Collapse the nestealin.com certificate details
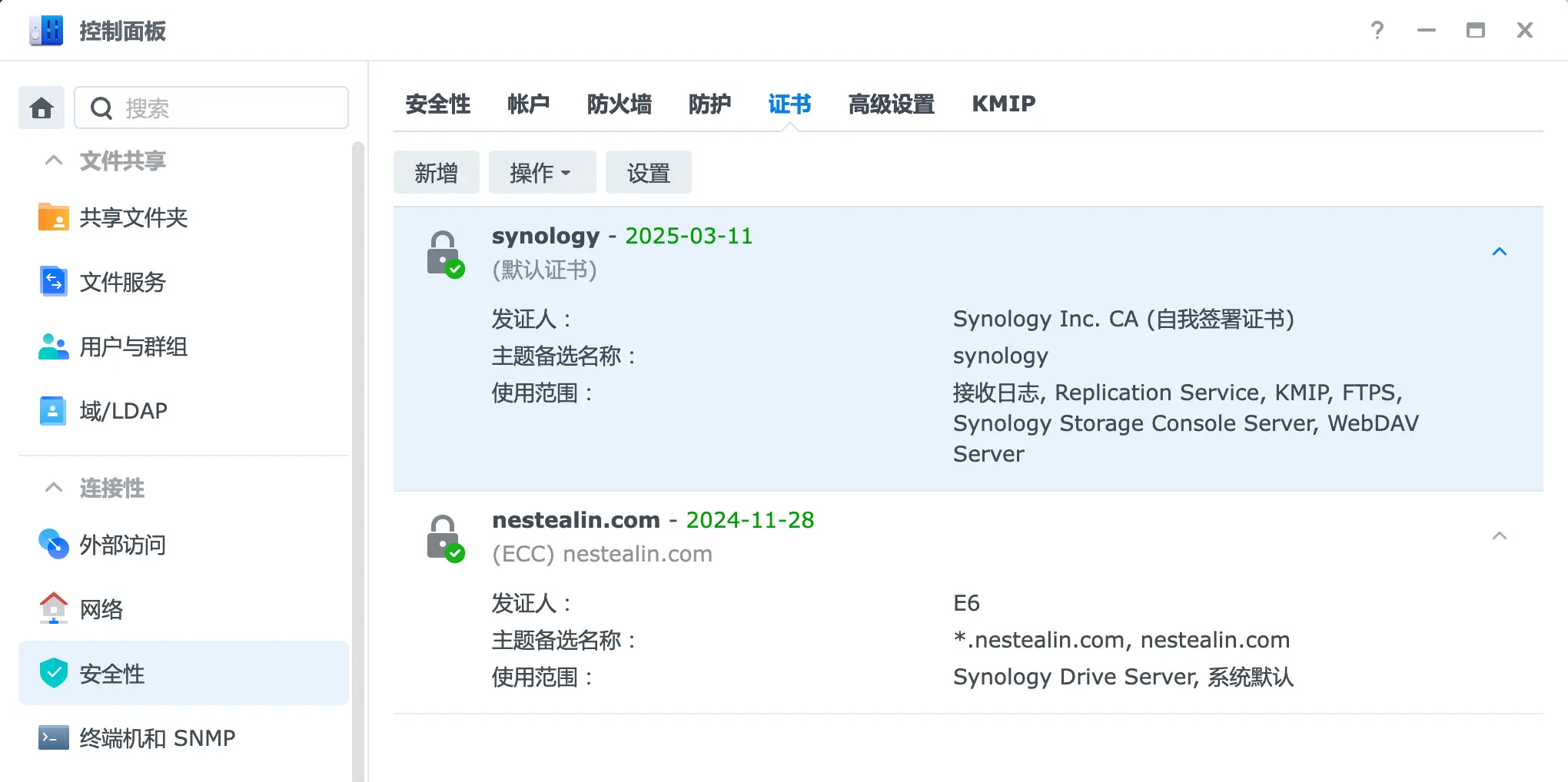The height and width of the screenshot is (782, 1568). tap(1500, 536)
